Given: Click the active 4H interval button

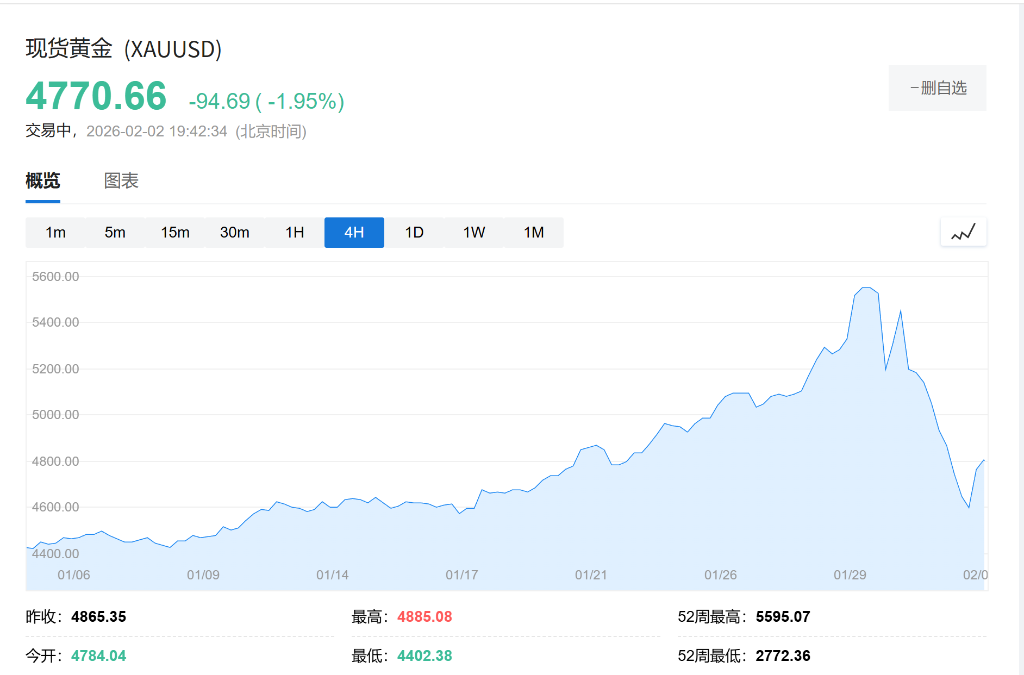Looking at the screenshot, I should pos(354,232).
